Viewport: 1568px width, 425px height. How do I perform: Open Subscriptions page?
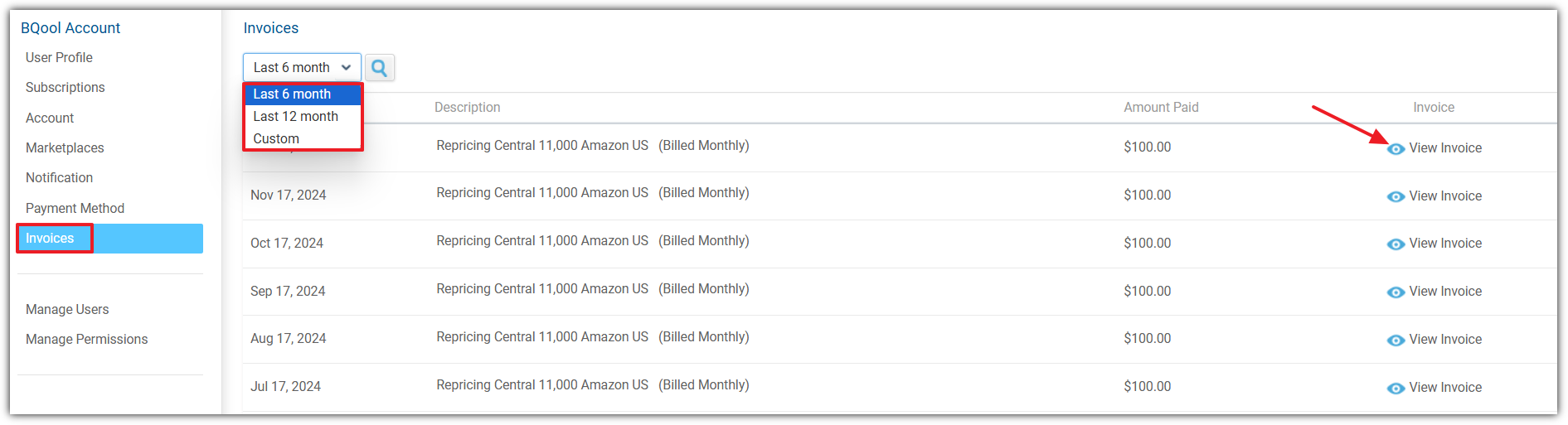65,88
